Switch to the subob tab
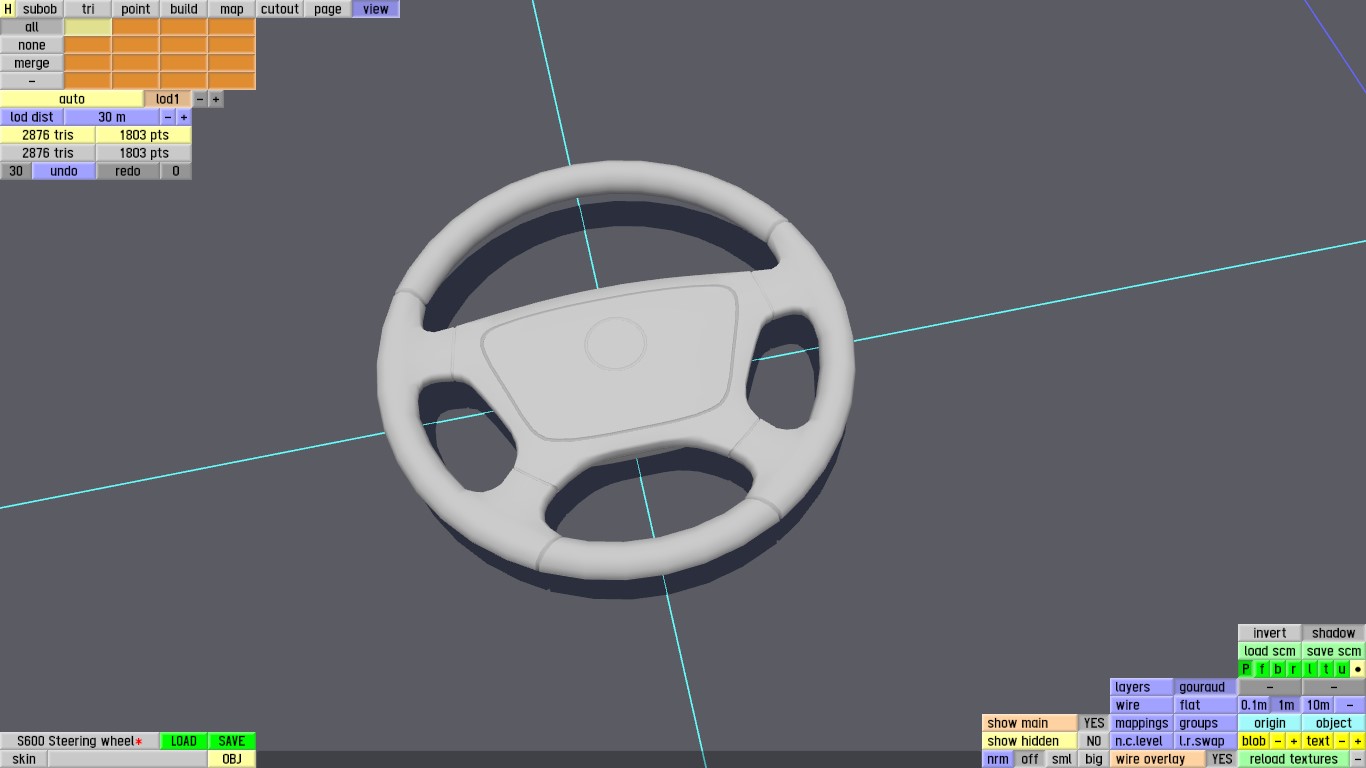1366x768 pixels. (40, 9)
